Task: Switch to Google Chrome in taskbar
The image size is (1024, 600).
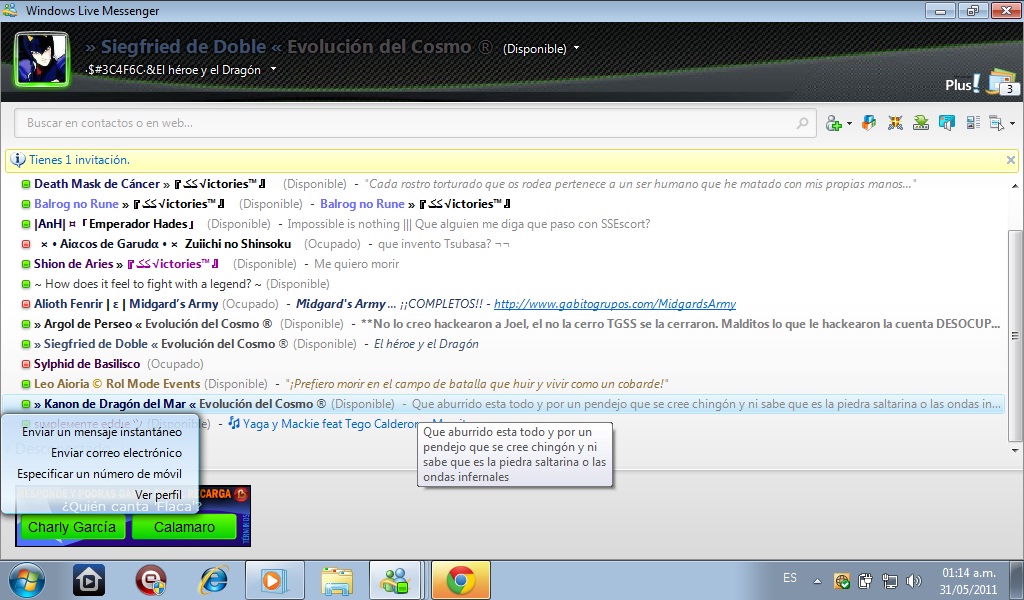Action: tap(460, 580)
